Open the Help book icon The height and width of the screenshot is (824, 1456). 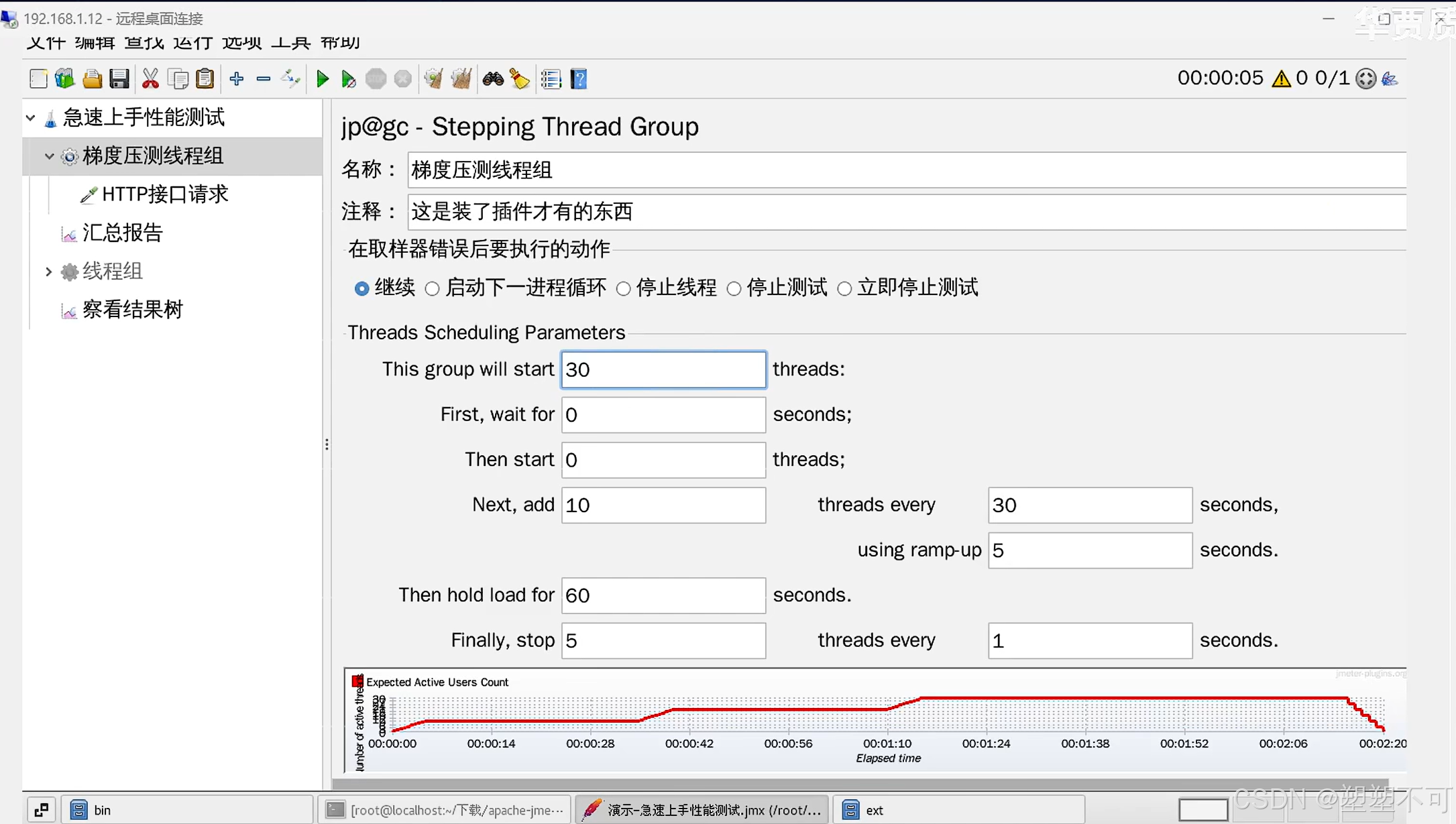(579, 79)
